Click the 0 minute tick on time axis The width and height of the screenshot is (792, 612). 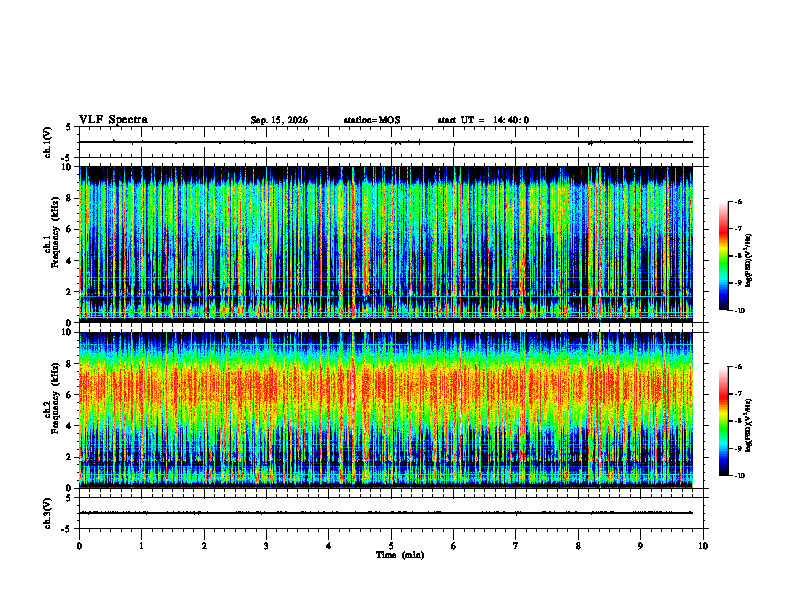tap(79, 546)
